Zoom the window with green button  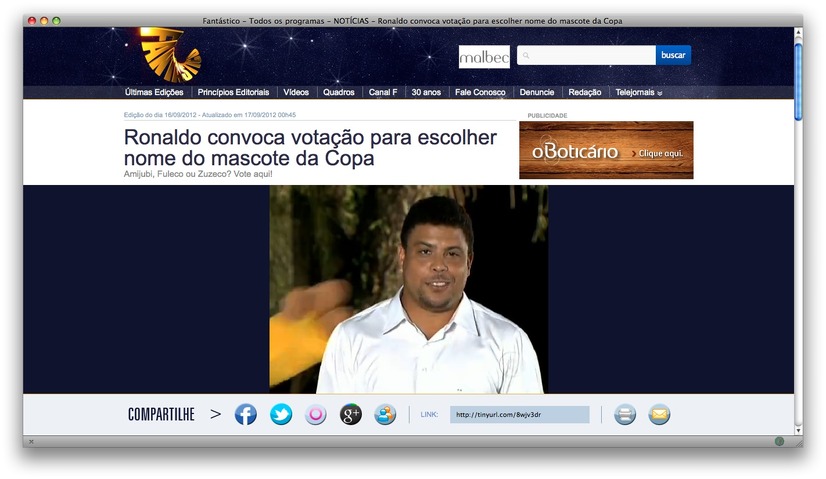click(56, 21)
